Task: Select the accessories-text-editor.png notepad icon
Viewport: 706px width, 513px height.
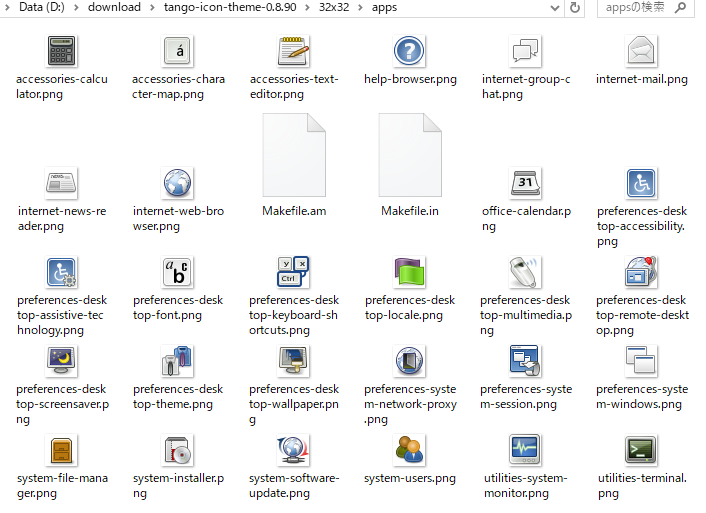Action: (294, 51)
